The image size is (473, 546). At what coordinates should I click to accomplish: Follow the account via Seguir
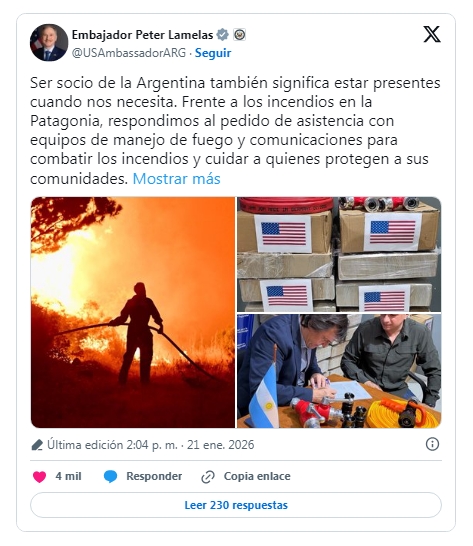click(x=213, y=53)
